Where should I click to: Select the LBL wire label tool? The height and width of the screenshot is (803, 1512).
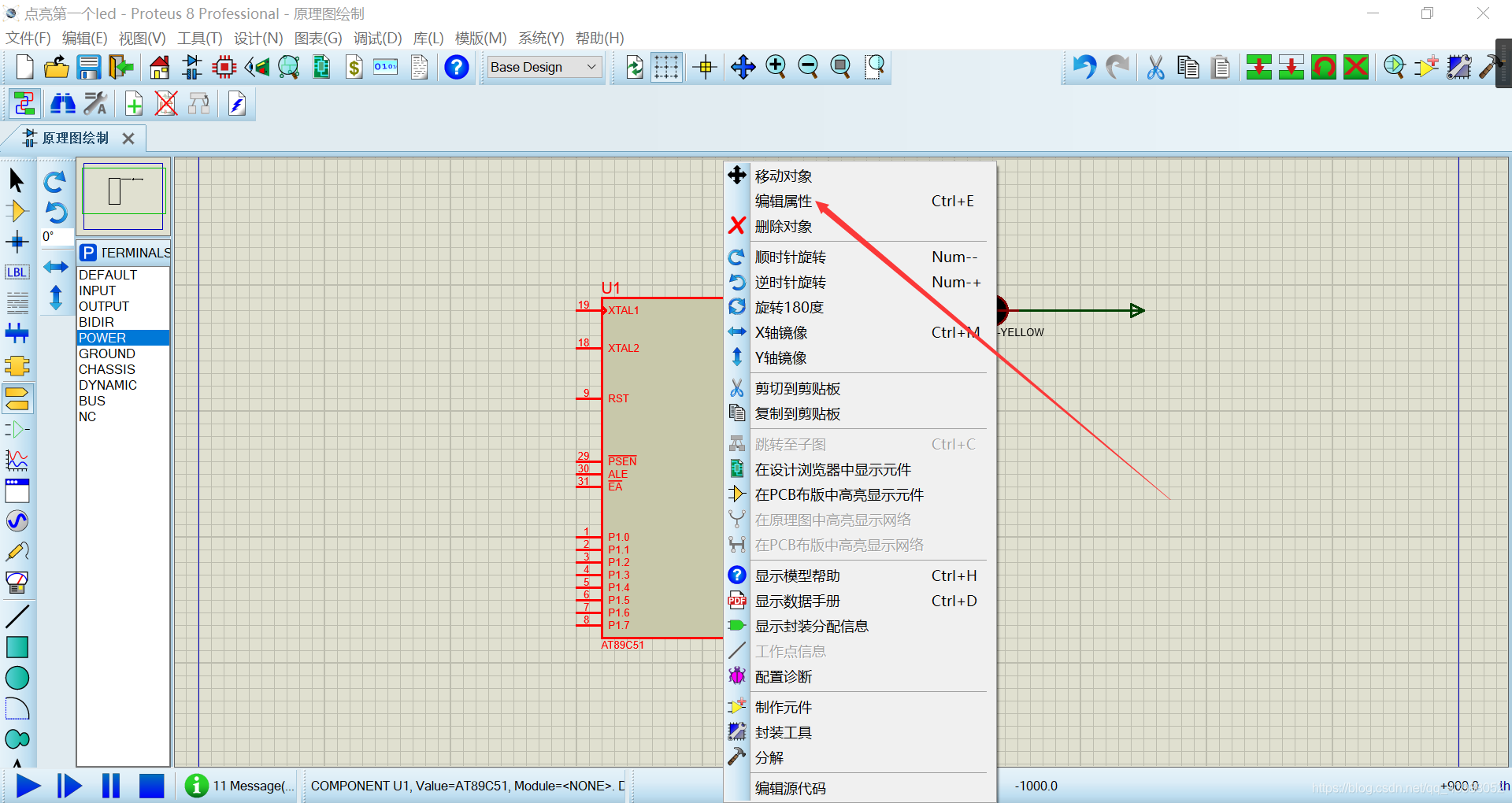point(17,272)
